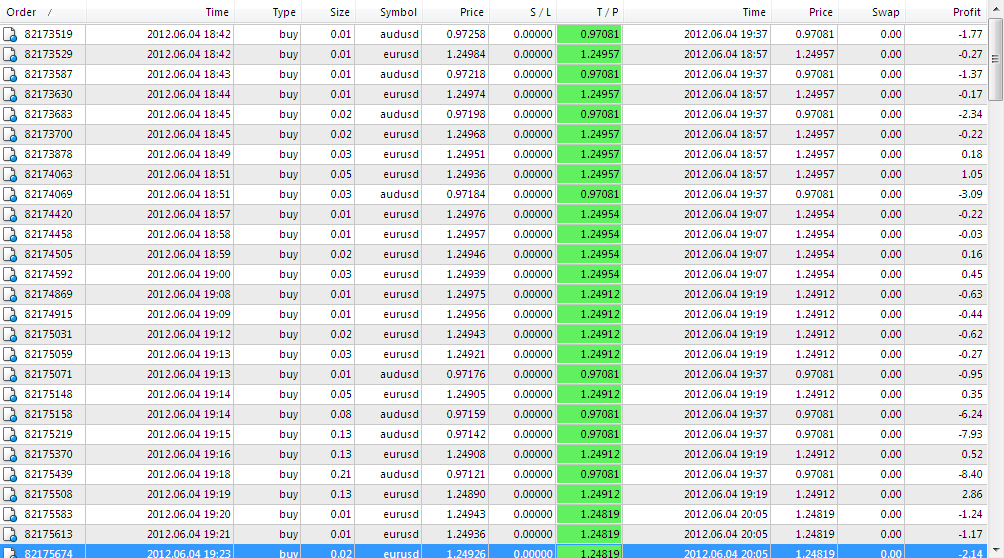Click the order icon for 82173683

(x=10, y=115)
